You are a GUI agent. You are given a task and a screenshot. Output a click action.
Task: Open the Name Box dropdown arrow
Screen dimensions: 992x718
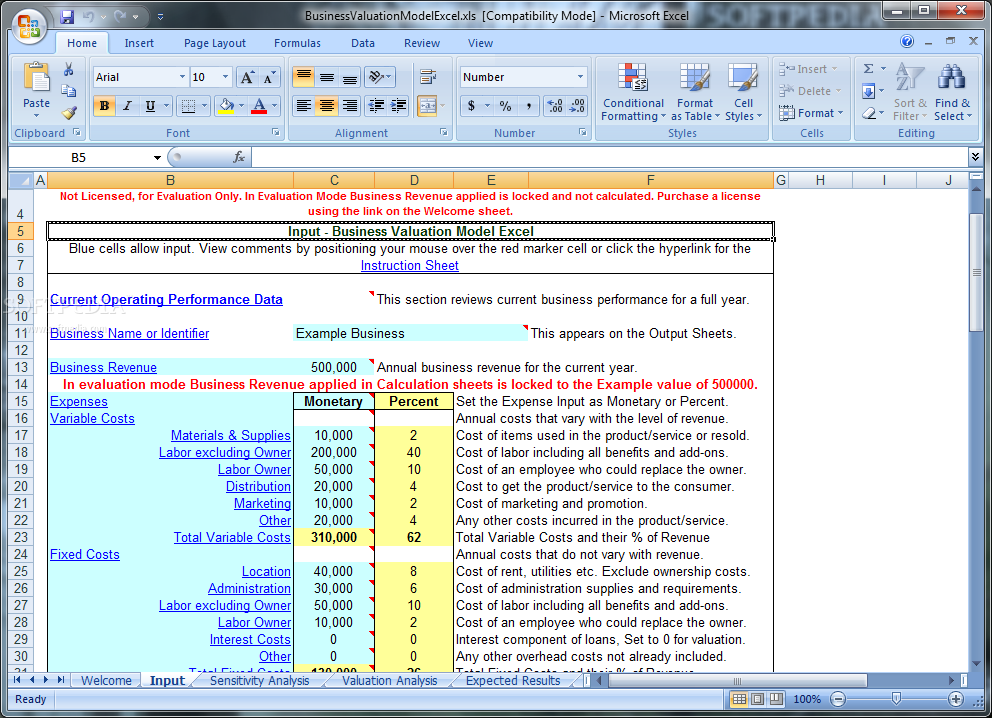(x=157, y=158)
